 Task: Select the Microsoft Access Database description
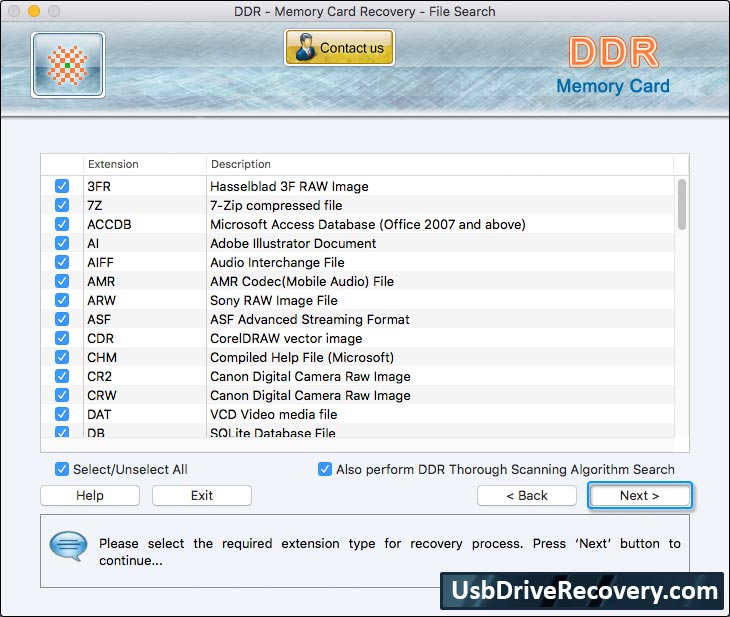pyautogui.click(x=368, y=224)
